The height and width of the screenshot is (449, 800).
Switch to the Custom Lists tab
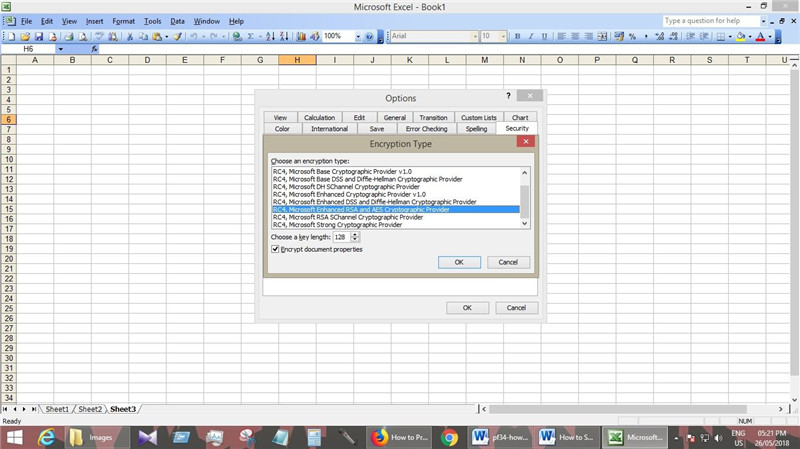point(479,117)
